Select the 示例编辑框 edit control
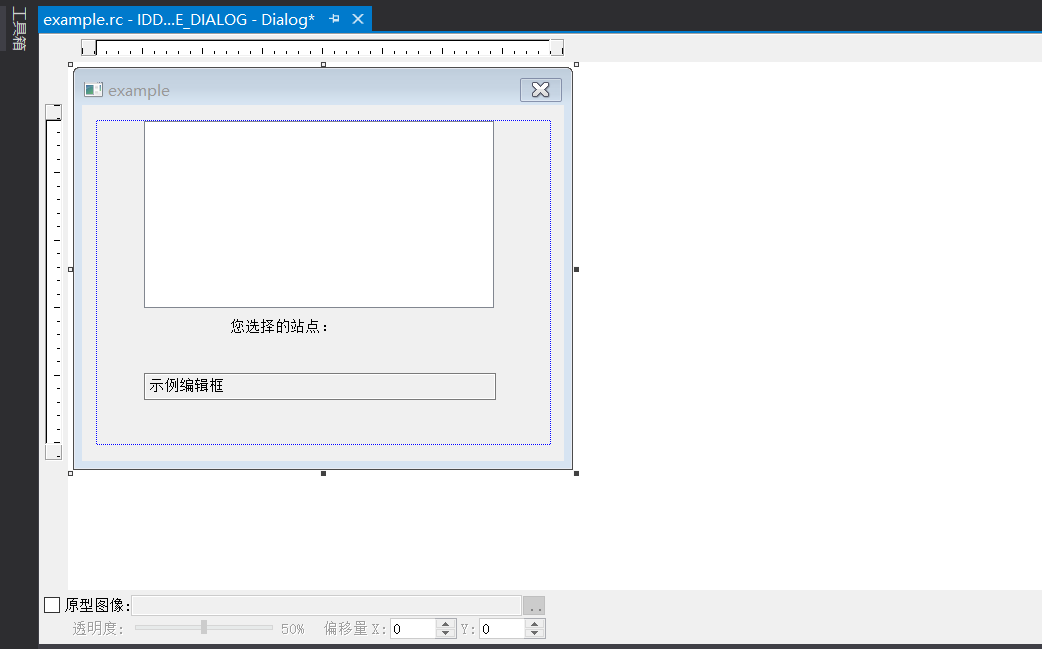The image size is (1042, 649). click(x=319, y=386)
